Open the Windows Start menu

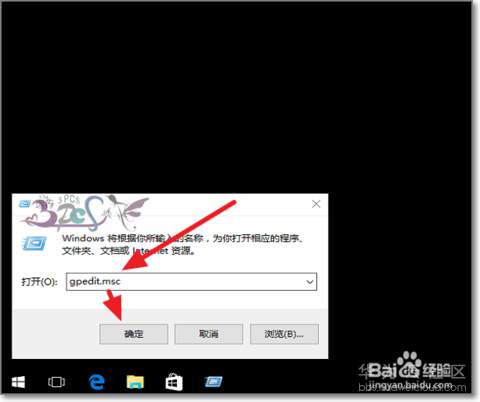click(x=18, y=382)
